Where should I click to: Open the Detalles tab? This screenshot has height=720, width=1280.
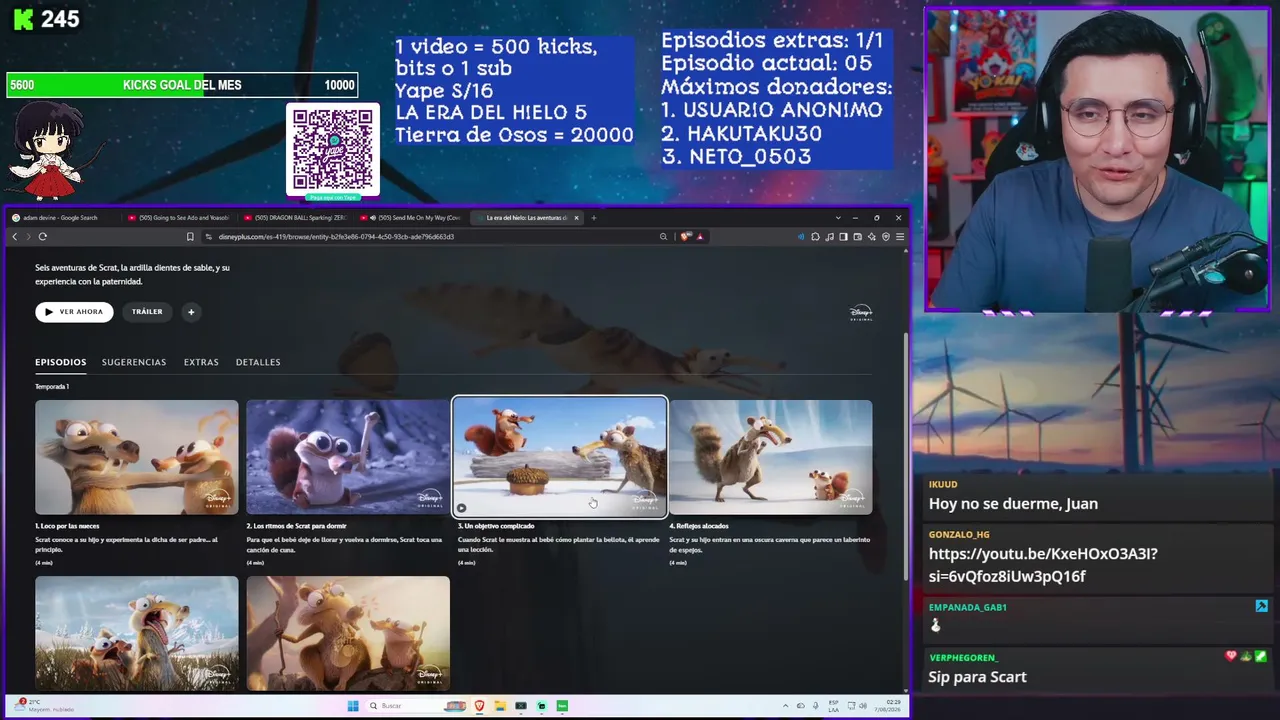258,362
